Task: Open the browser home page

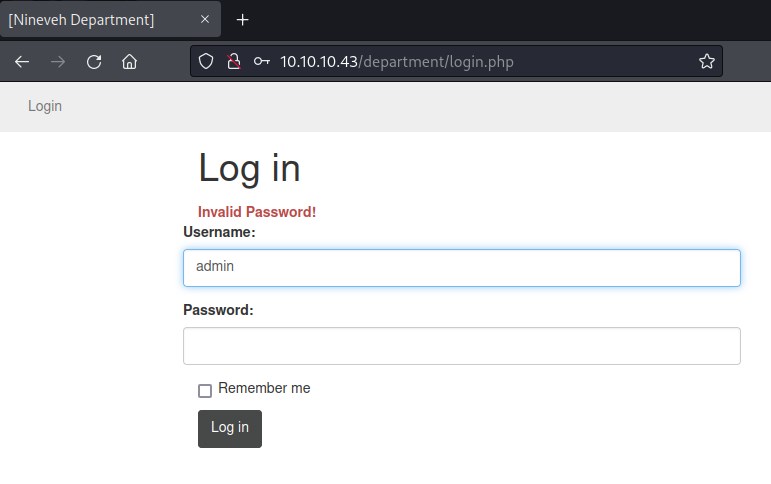Action: (129, 62)
